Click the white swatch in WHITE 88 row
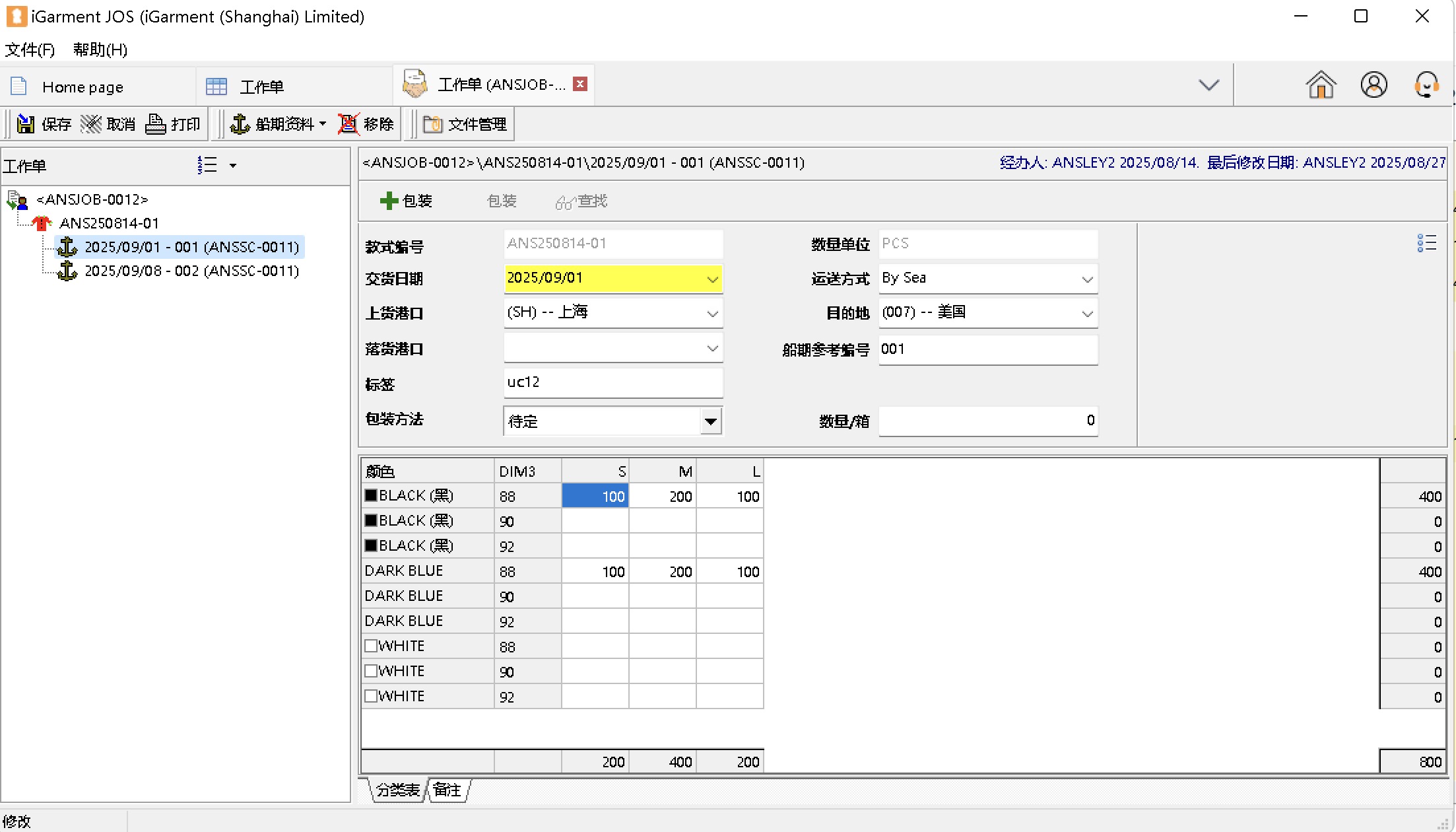 click(371, 646)
